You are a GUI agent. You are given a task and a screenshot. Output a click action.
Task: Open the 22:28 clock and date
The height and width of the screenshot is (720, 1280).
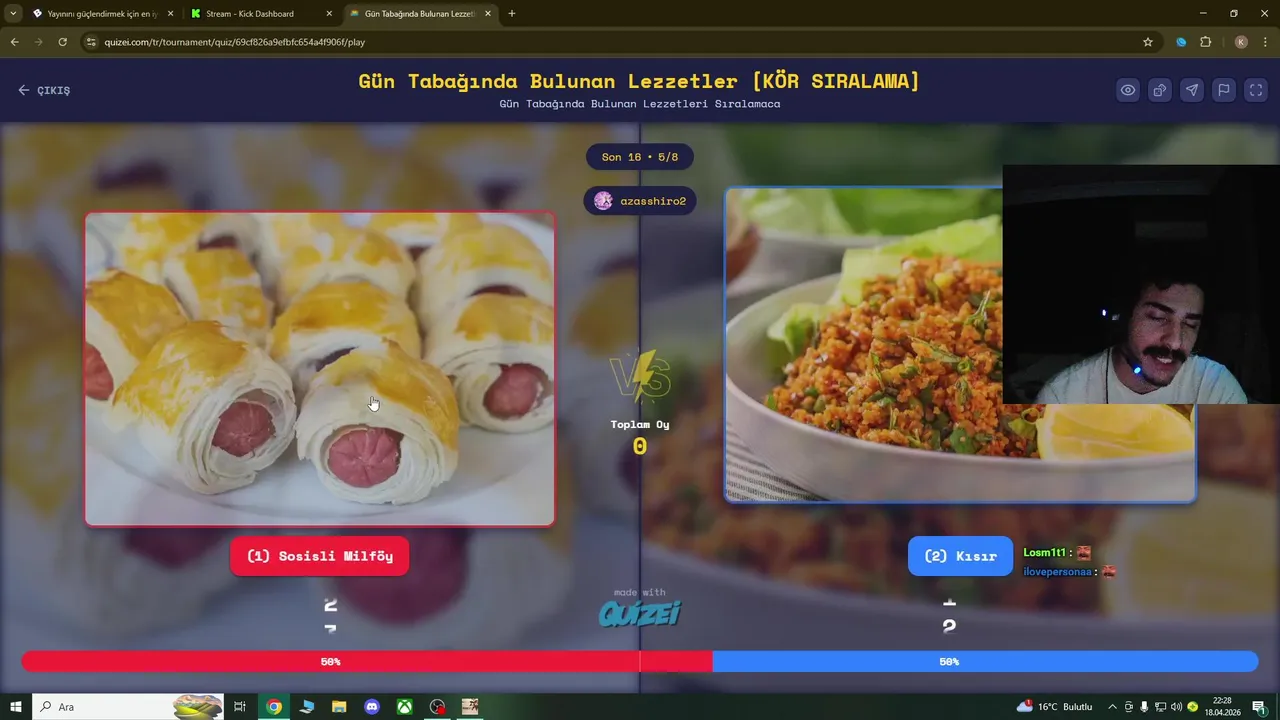[1222, 707]
